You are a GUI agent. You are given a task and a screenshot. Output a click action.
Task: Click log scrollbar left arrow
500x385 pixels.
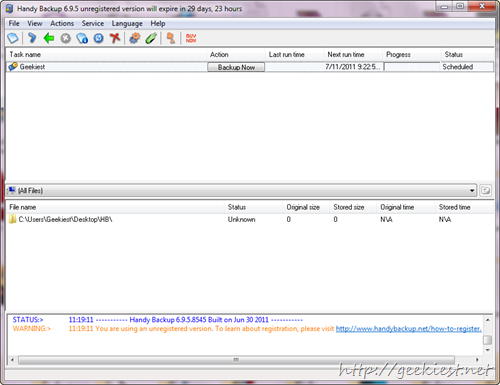(12, 360)
